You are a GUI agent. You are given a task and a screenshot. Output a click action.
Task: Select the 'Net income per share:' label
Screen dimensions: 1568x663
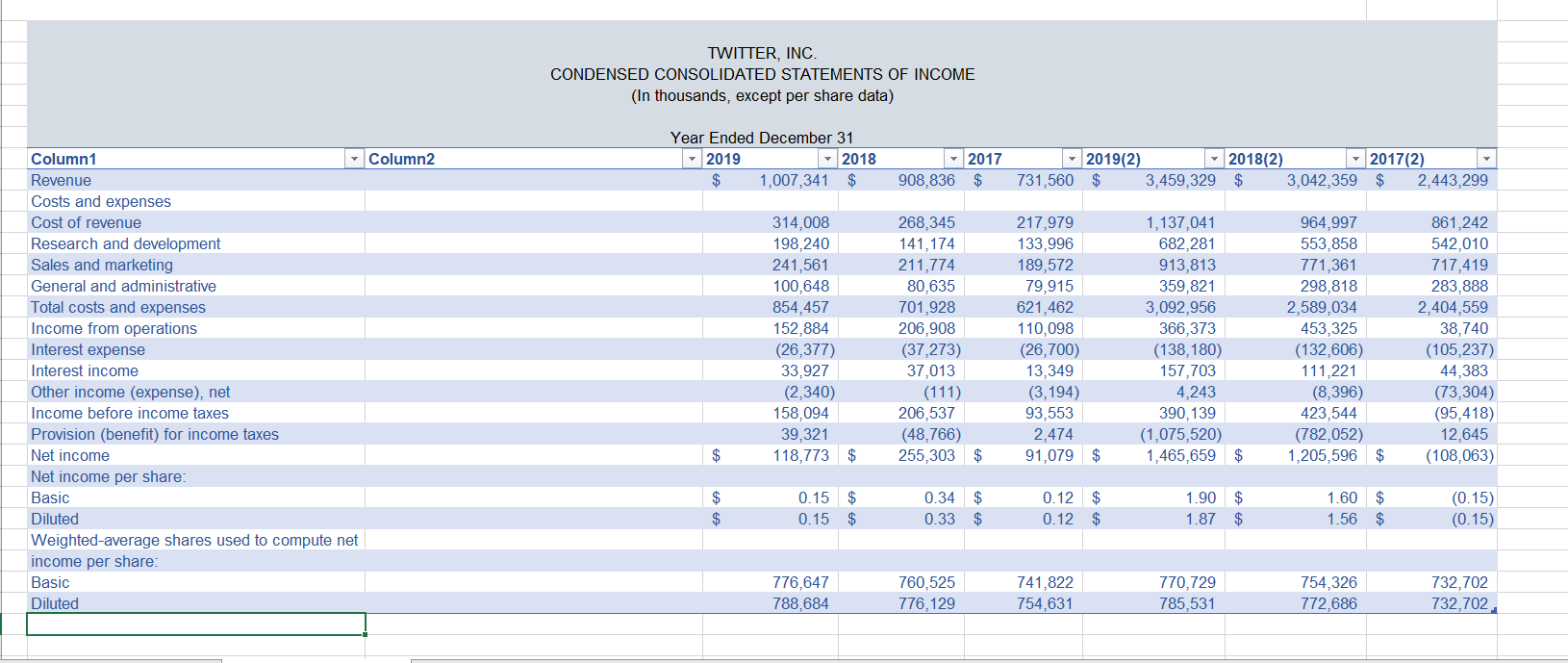coord(109,476)
